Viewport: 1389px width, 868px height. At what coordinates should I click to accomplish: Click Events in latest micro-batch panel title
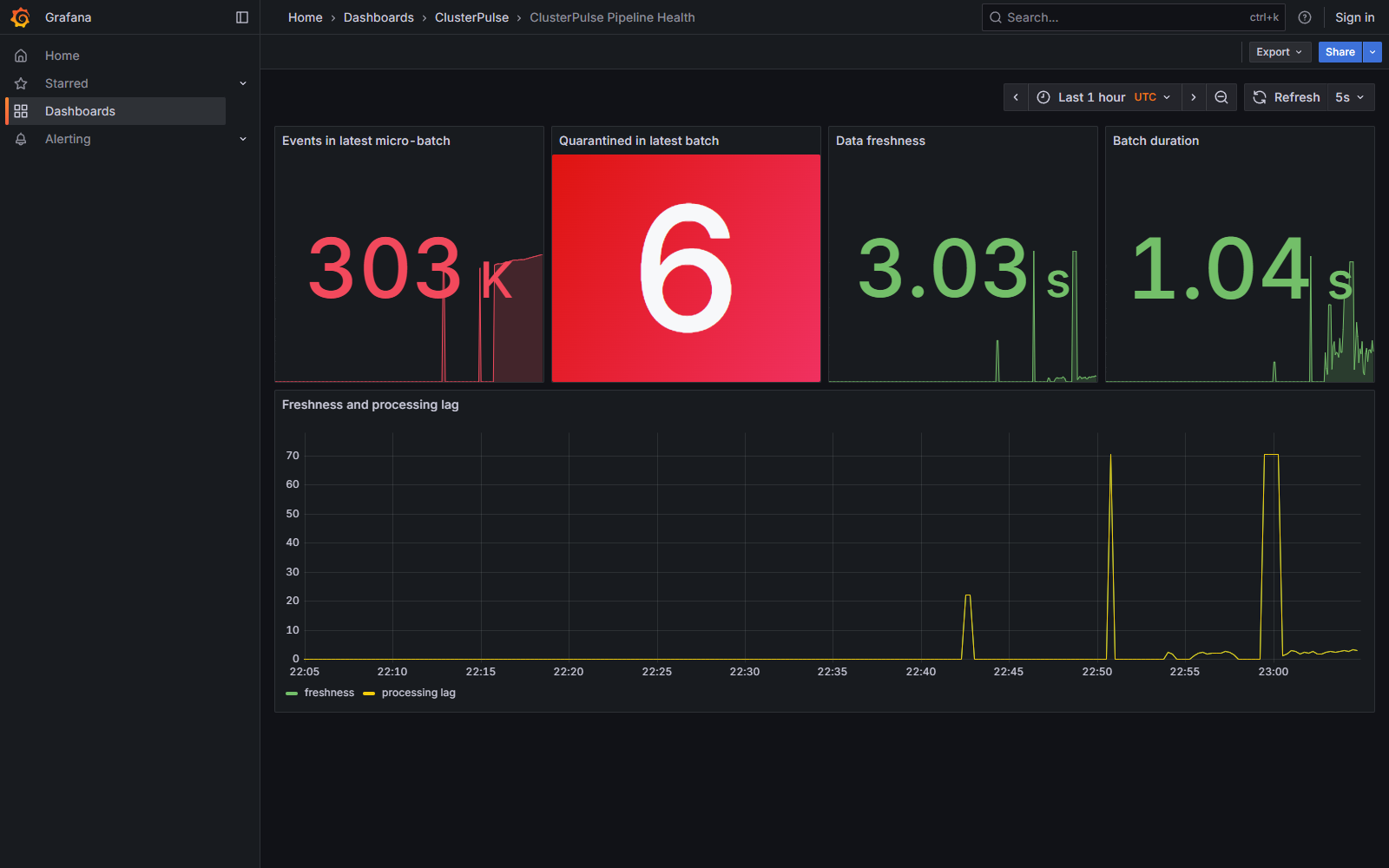pos(366,141)
